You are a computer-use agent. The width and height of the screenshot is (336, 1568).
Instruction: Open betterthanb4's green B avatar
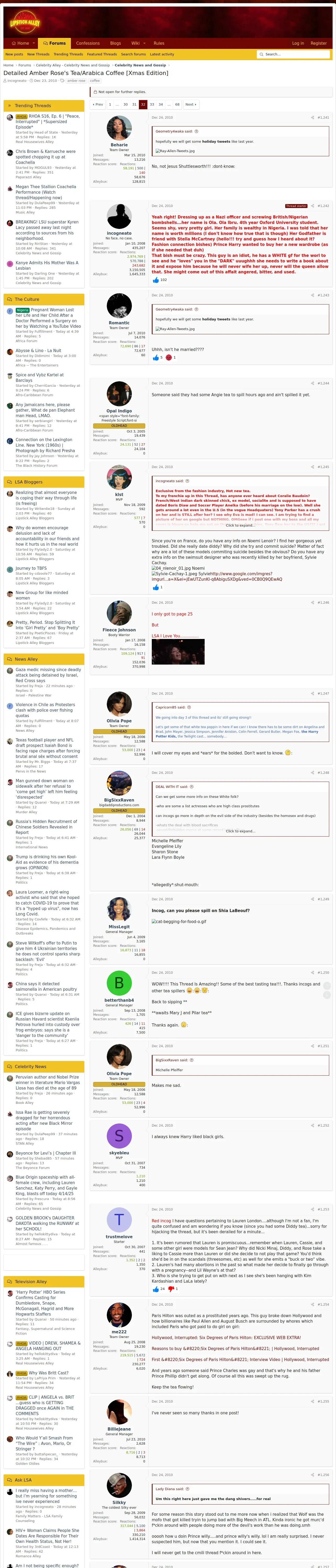119,983
